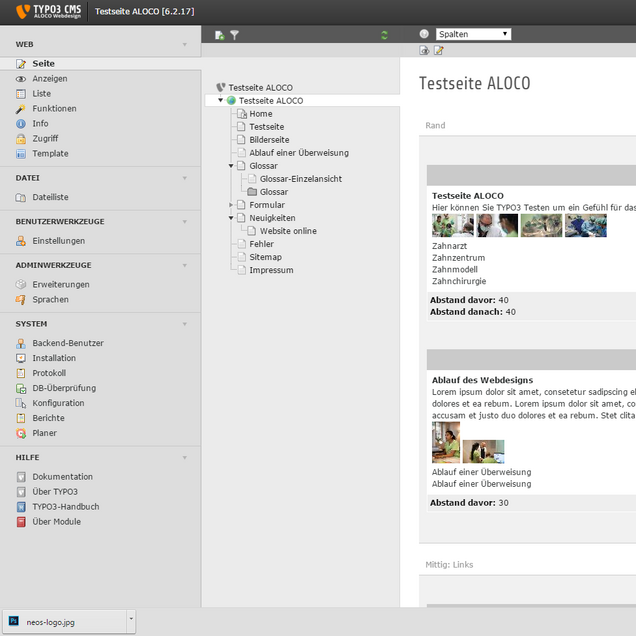636x636 pixels.
Task: Collapse the HILFE module group
Action: pos(185,458)
